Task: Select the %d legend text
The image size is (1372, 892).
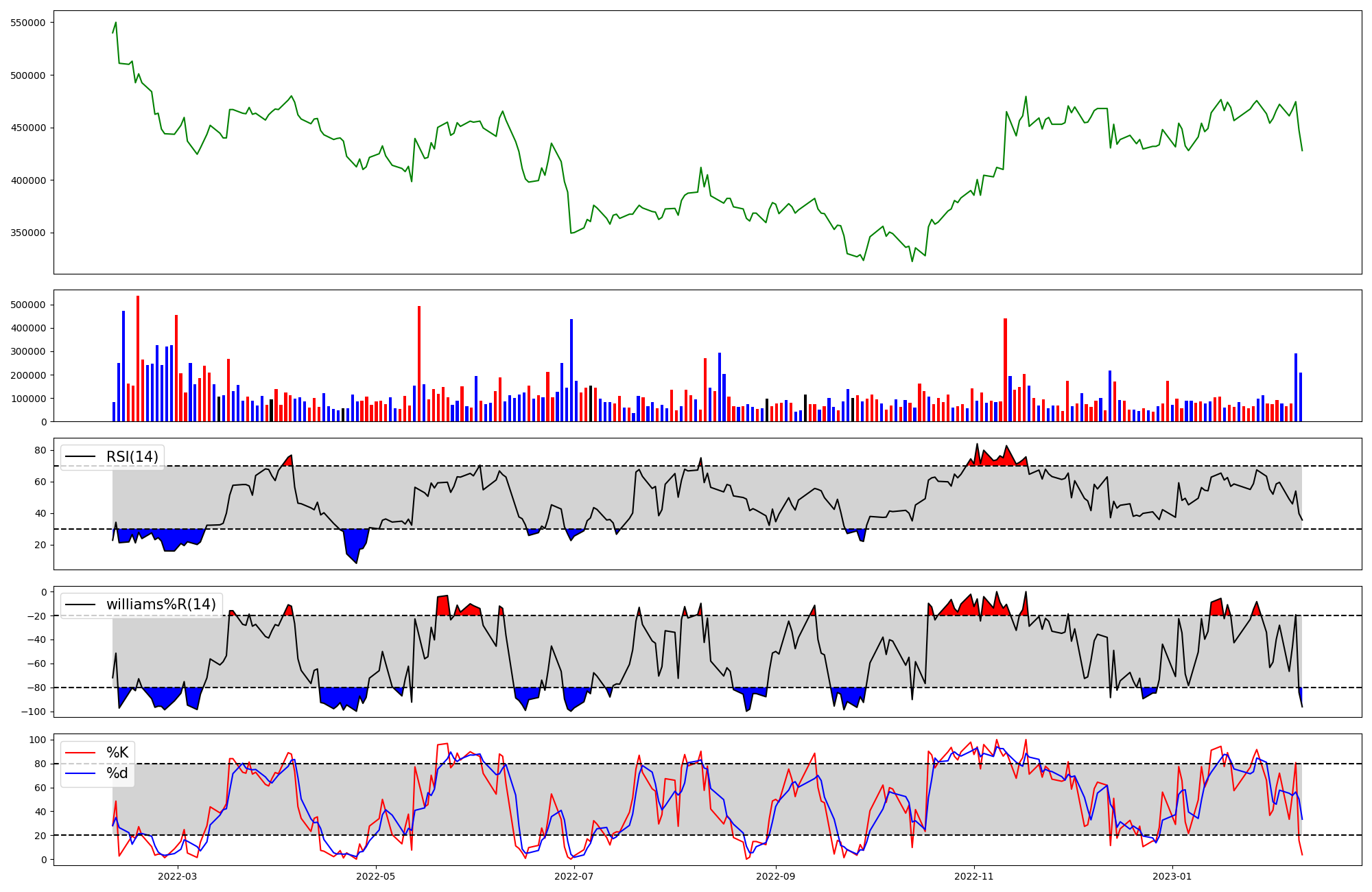Action: point(117,773)
